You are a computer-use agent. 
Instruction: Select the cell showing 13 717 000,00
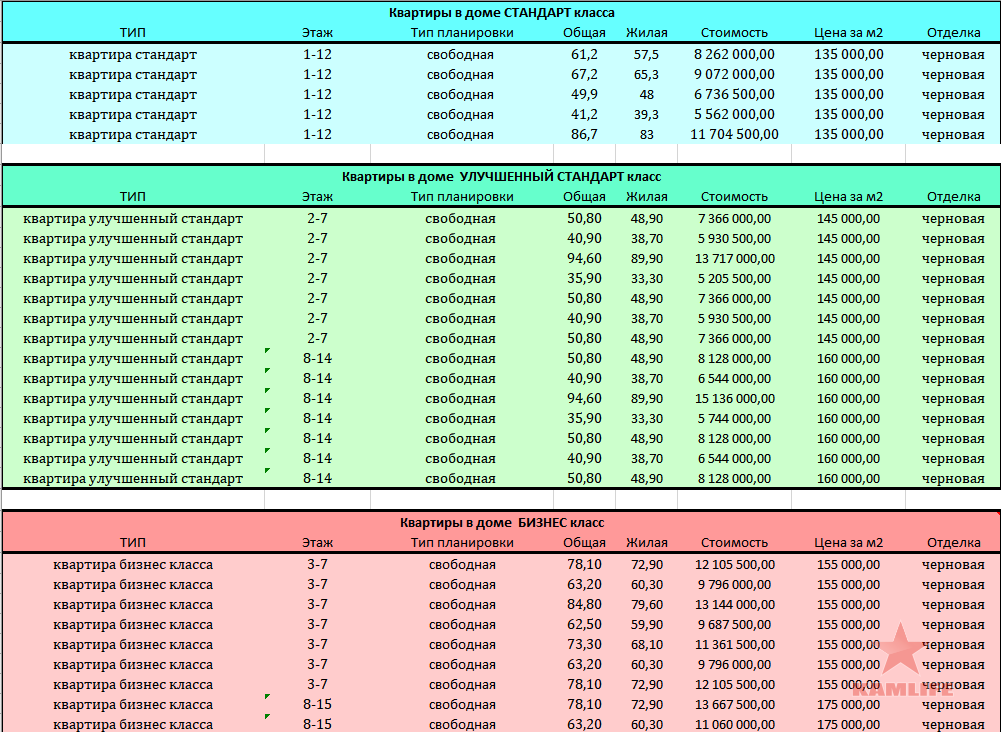pos(734,258)
